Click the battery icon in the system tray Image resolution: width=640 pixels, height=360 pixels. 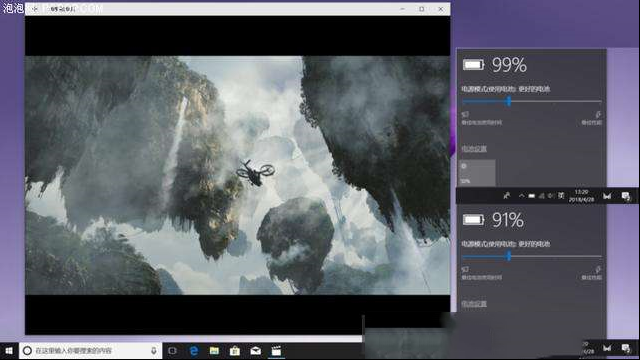[531, 196]
